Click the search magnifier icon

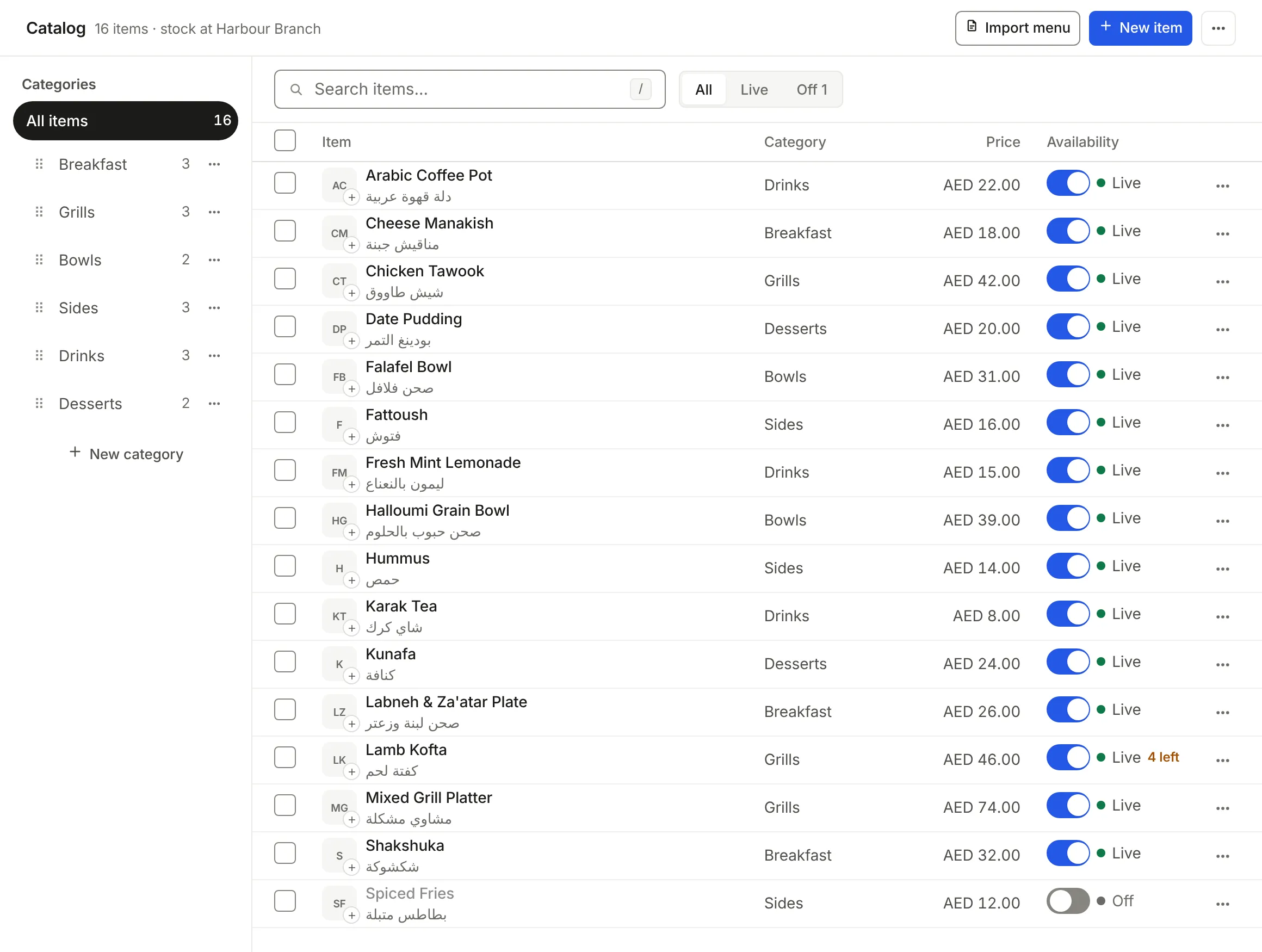296,90
